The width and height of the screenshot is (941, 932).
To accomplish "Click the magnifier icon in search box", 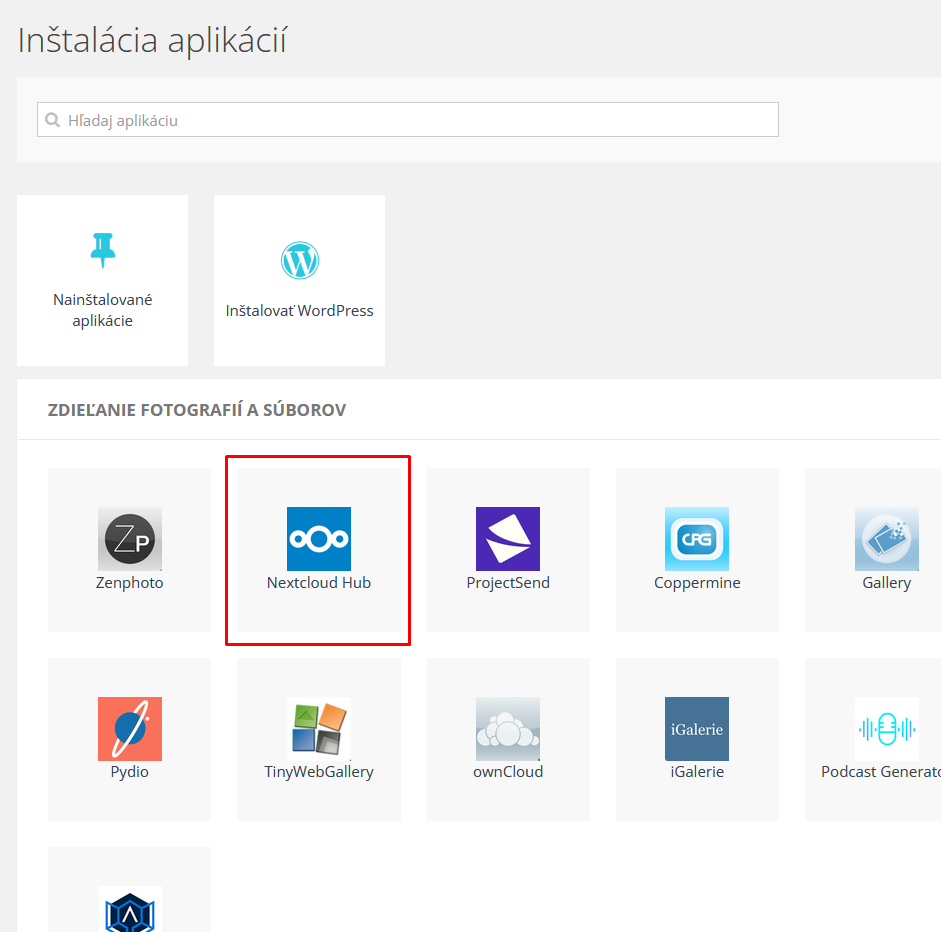I will tap(53, 120).
